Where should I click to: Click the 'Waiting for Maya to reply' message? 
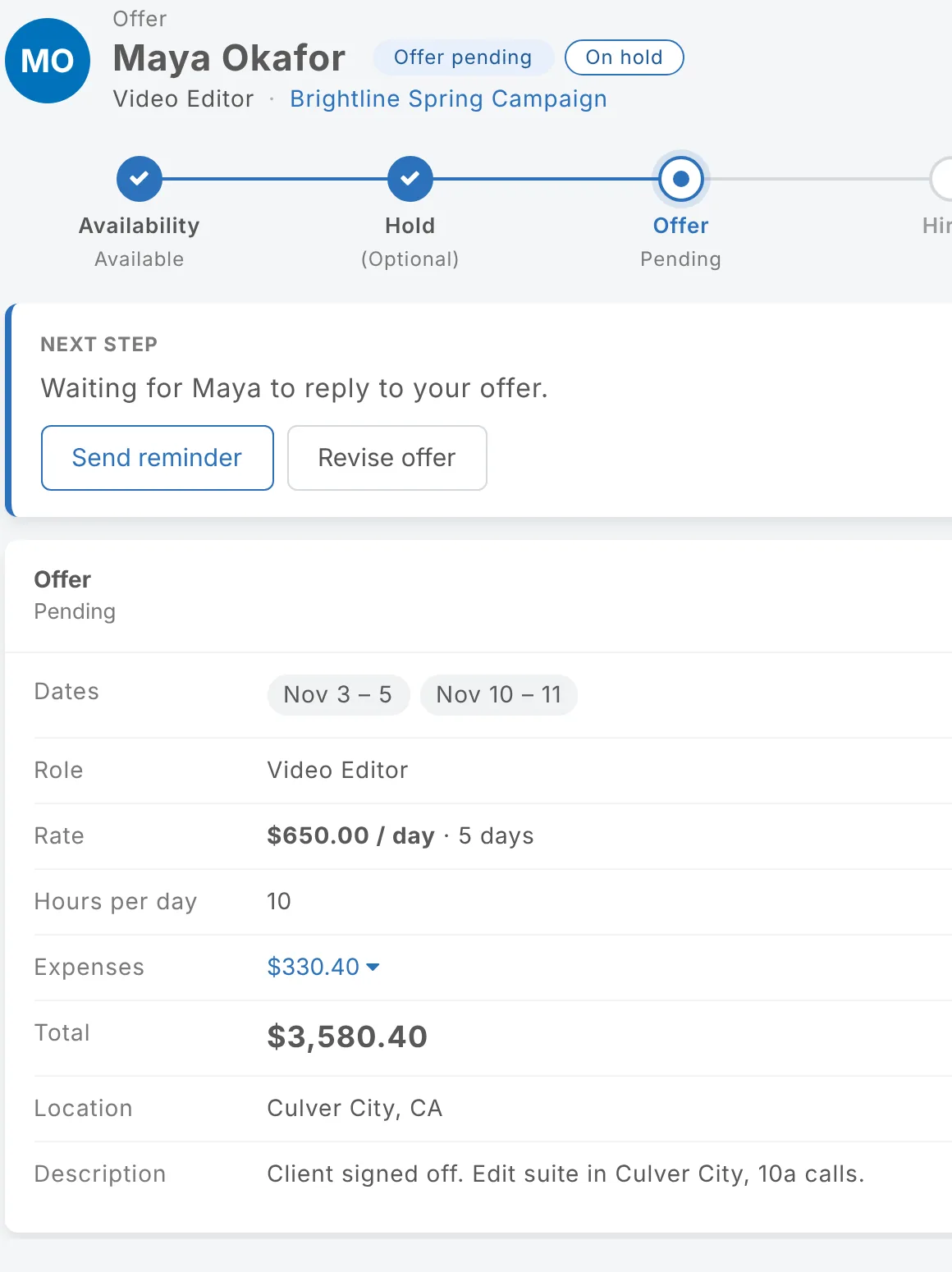294,388
